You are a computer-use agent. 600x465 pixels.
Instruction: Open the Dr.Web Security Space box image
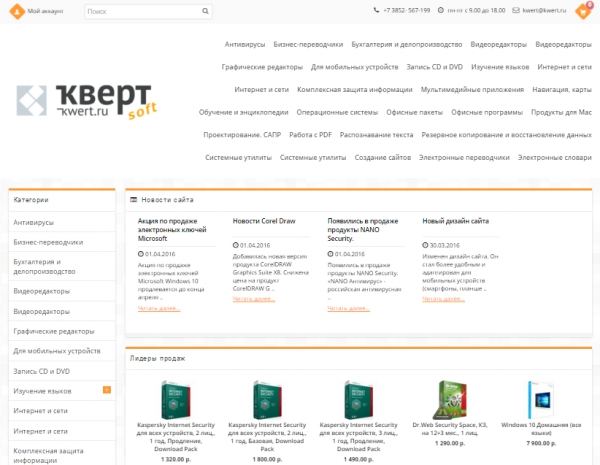(x=450, y=400)
